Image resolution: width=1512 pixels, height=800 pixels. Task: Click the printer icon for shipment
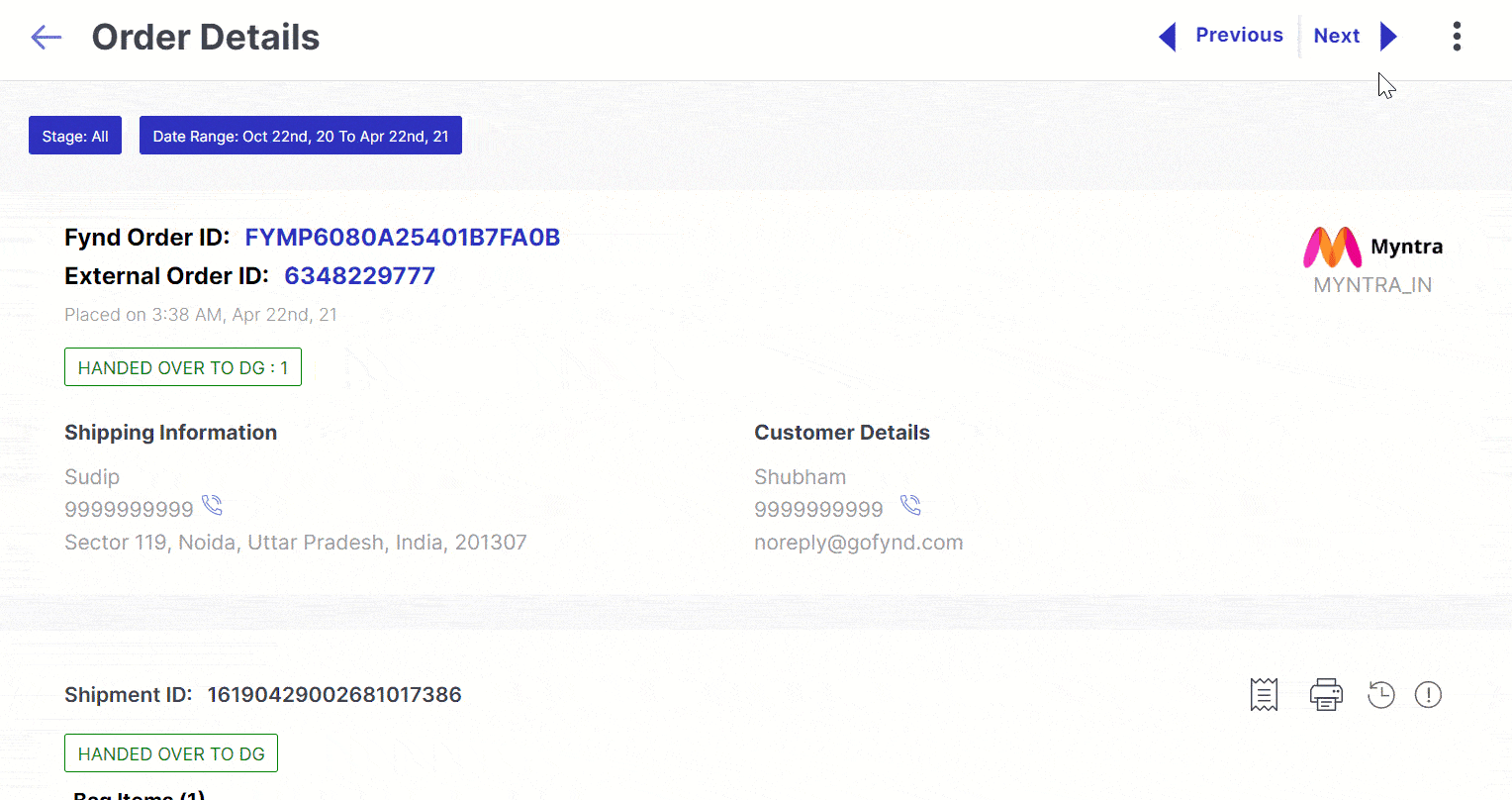coord(1326,695)
